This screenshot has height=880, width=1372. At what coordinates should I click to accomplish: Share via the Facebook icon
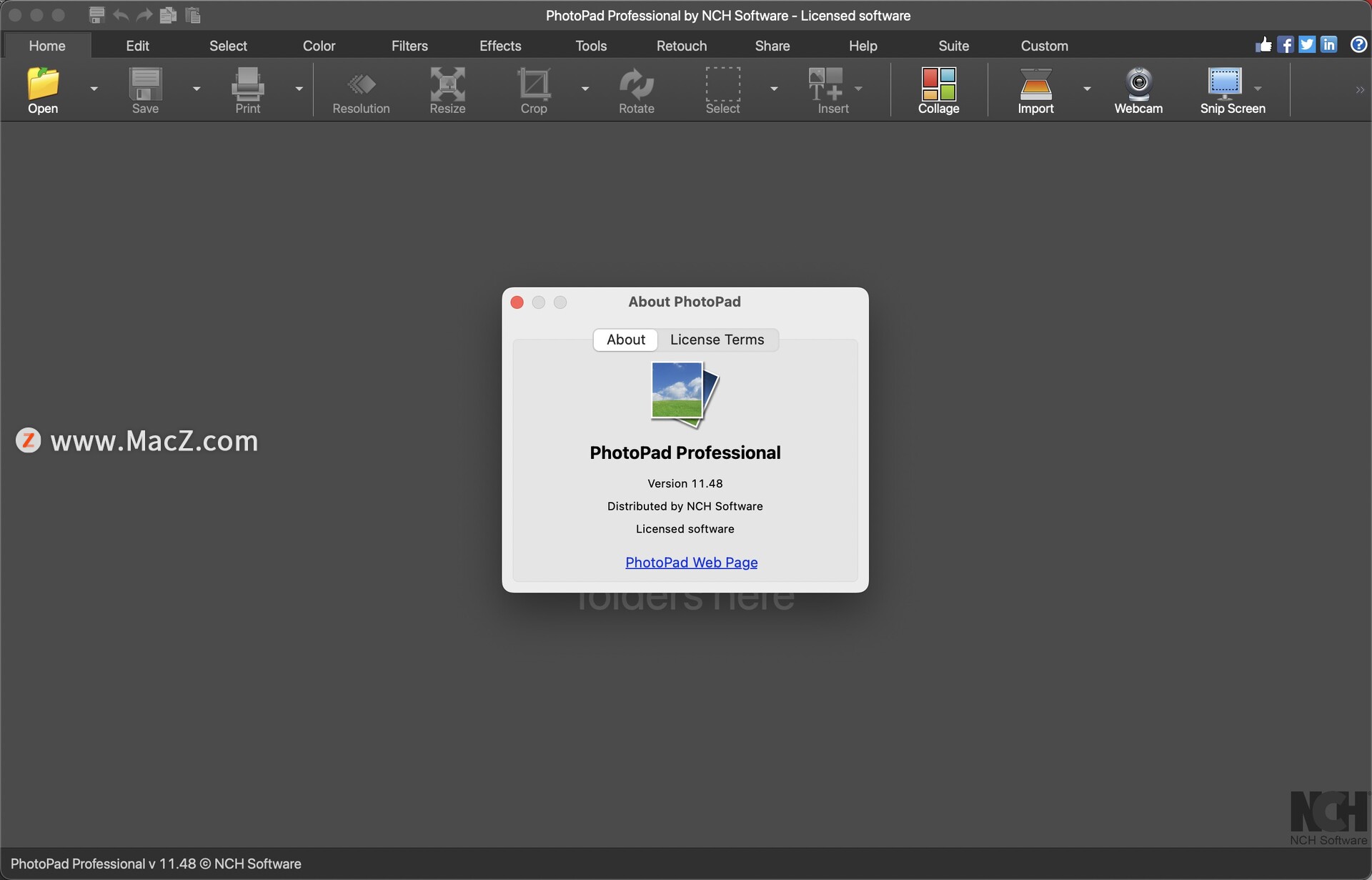(x=1286, y=44)
